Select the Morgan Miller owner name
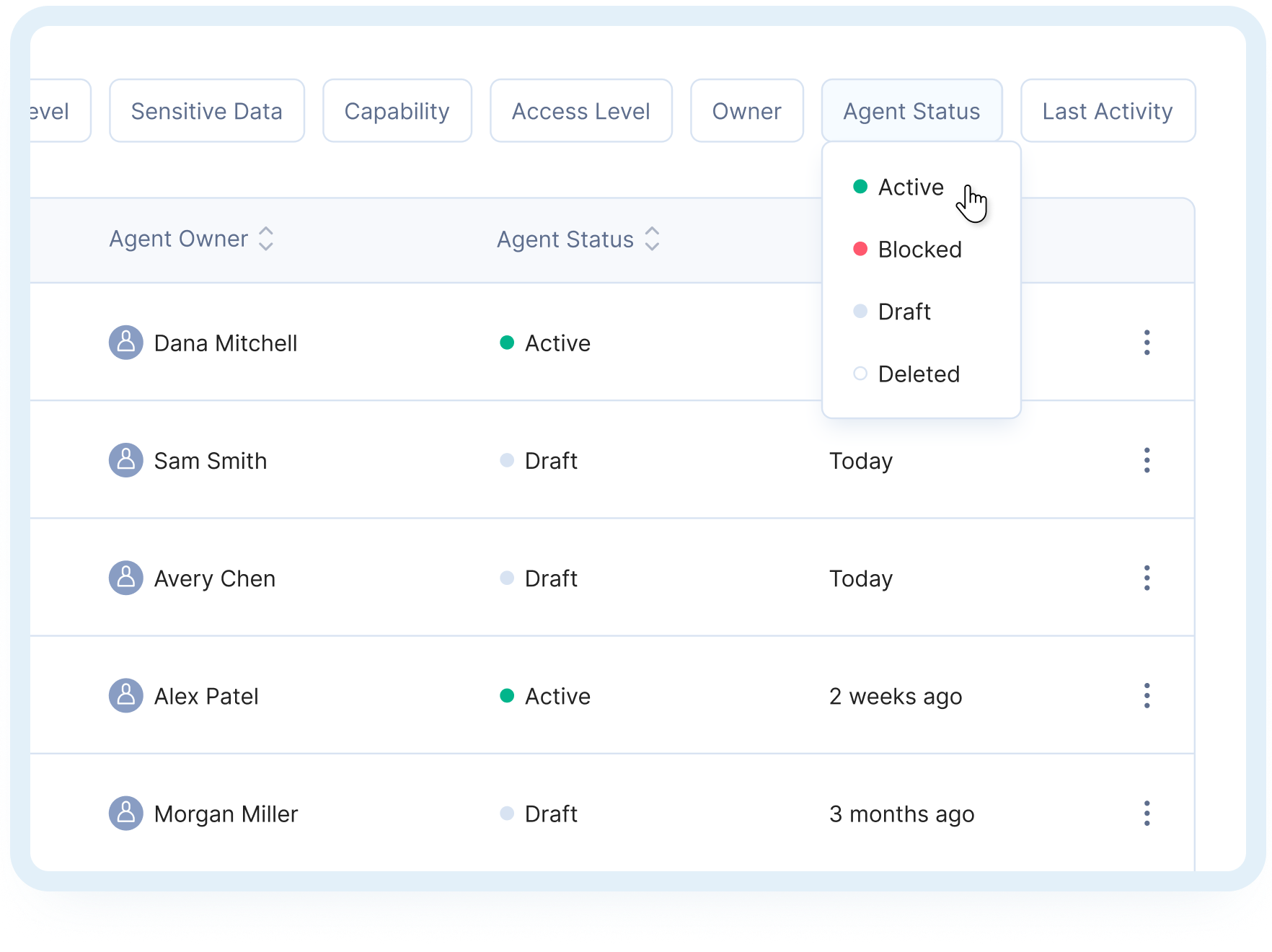Screen dimensions: 1272x952 (226, 813)
